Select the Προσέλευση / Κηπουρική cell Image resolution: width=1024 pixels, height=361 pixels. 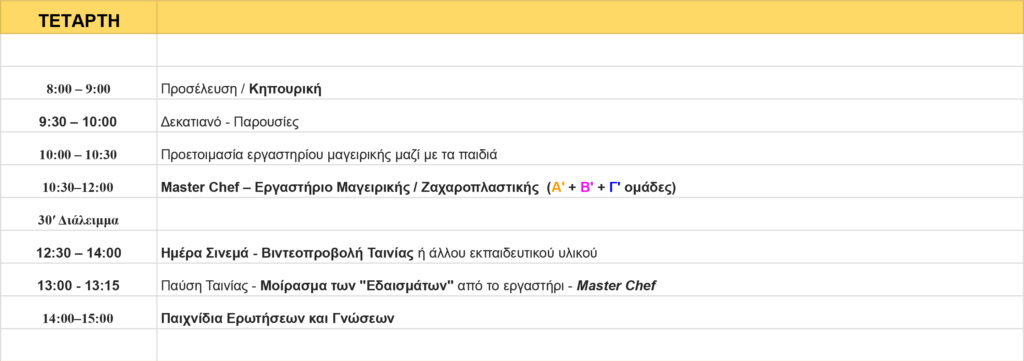[x=590, y=89]
